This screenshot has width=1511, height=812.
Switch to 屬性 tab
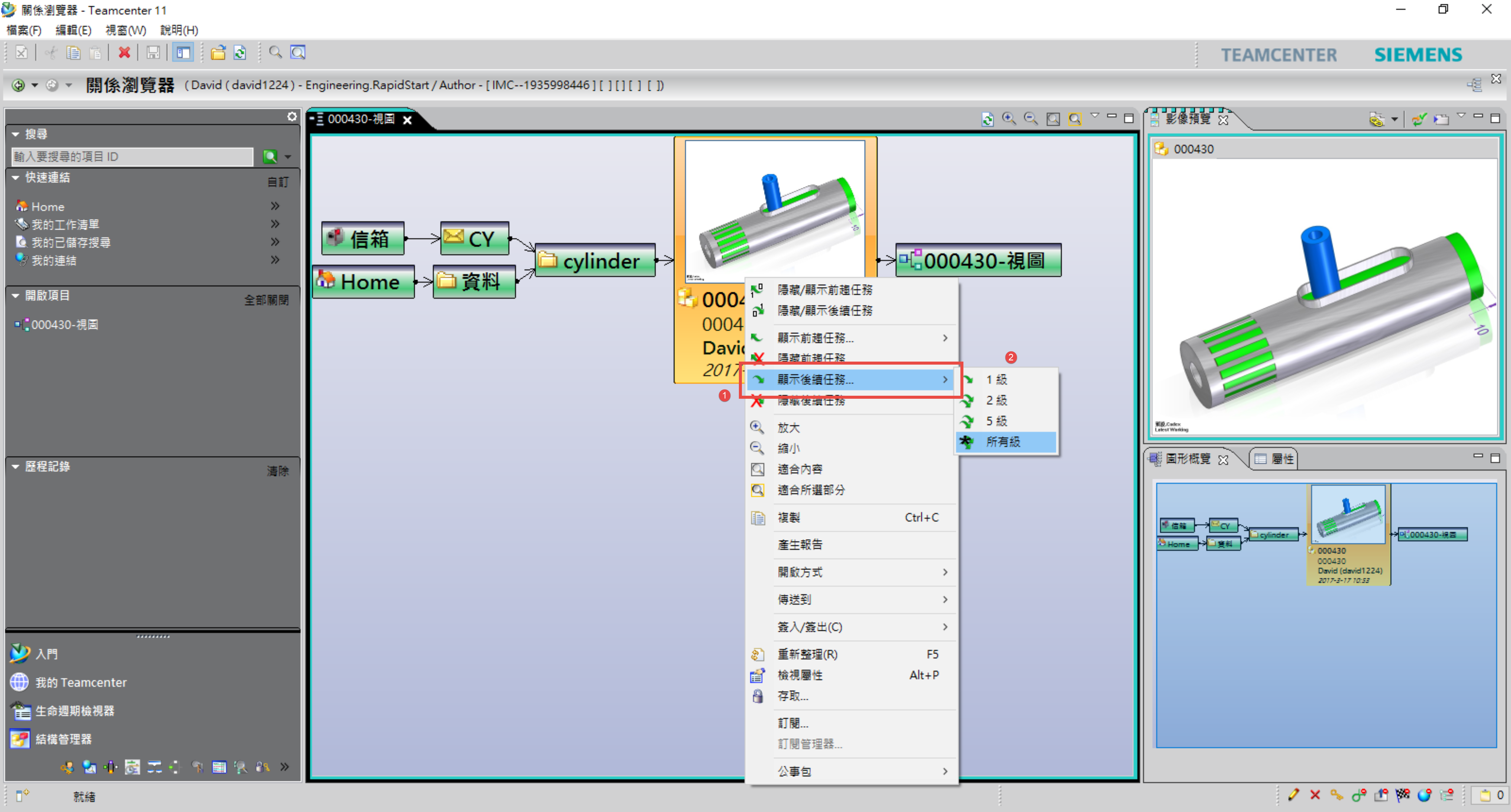tap(1274, 459)
